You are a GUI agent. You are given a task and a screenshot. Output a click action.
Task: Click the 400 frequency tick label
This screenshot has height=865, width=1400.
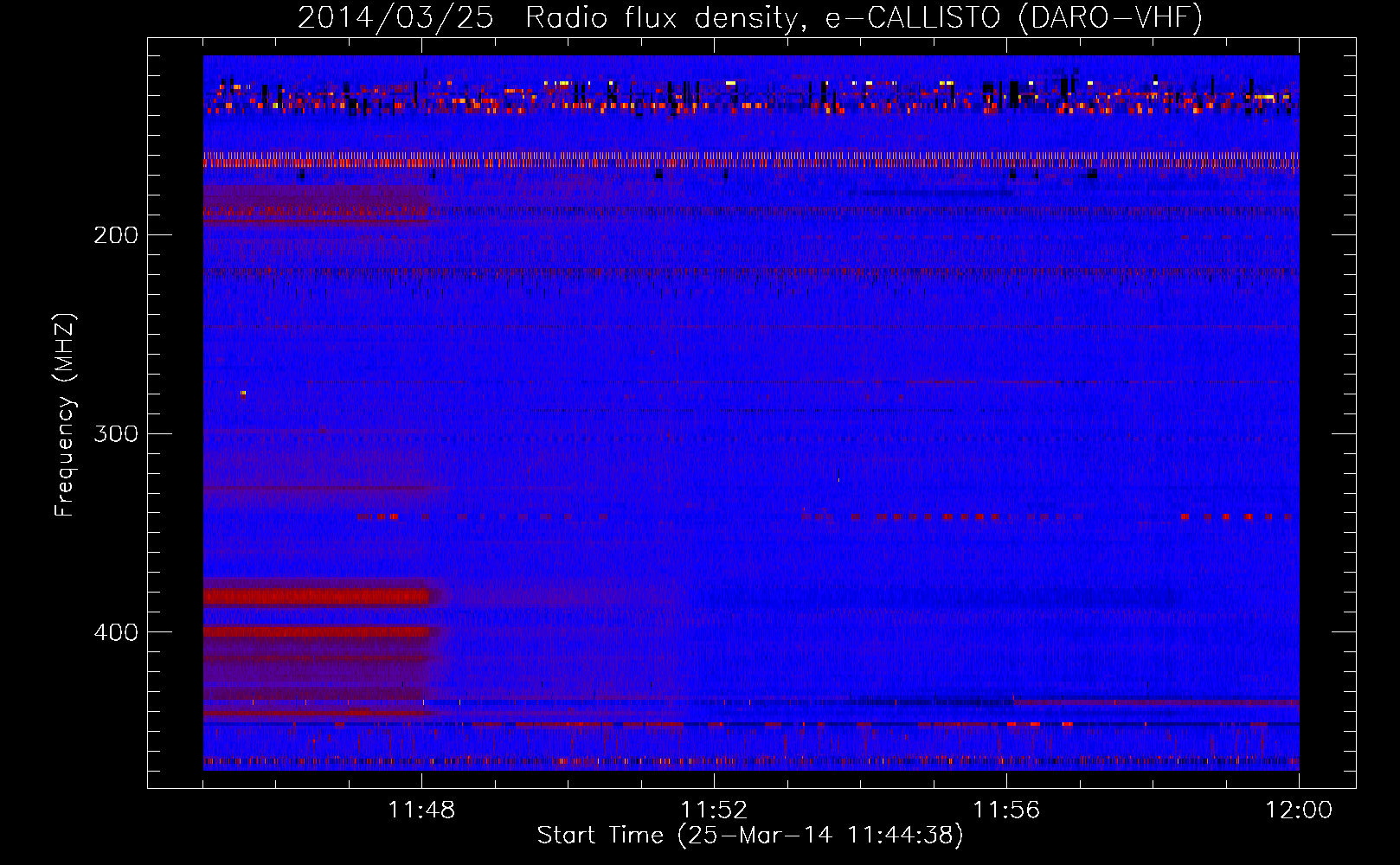tap(116, 632)
